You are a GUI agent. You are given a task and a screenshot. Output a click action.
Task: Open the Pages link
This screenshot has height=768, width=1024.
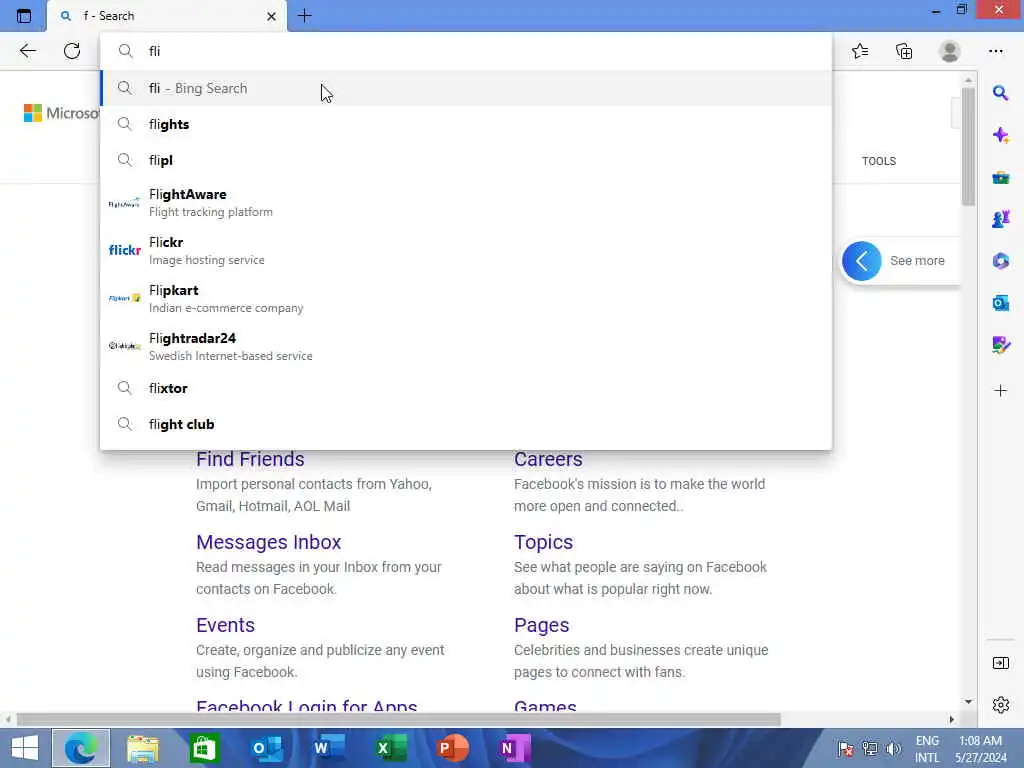(x=541, y=625)
